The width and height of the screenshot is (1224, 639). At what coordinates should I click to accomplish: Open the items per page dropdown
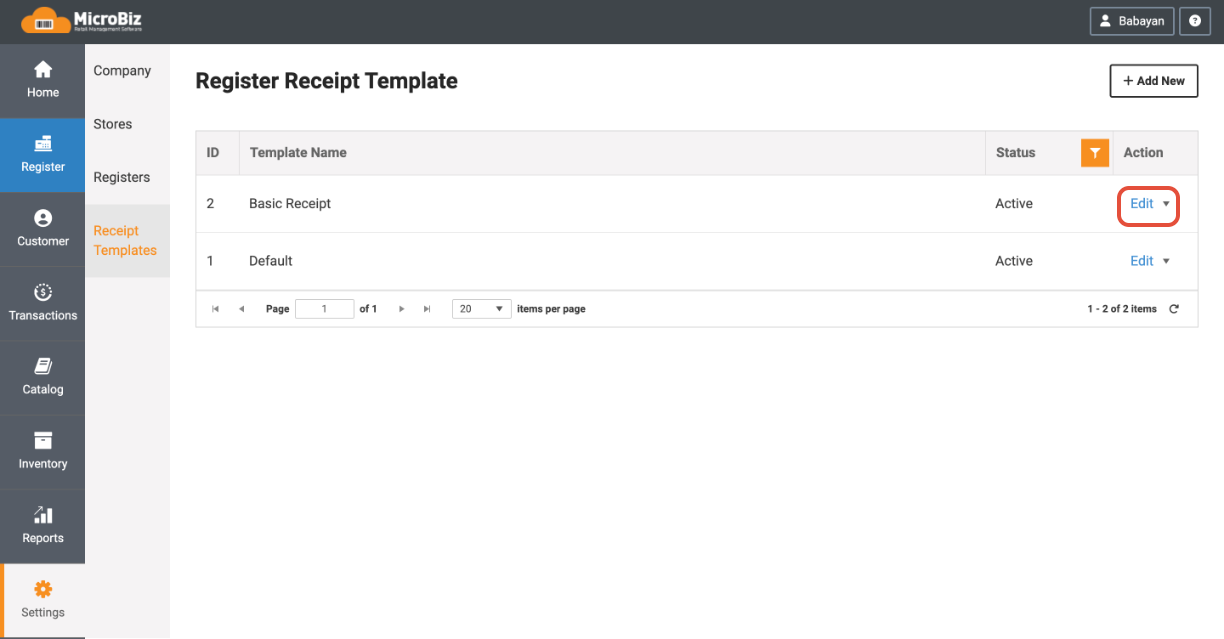482,309
